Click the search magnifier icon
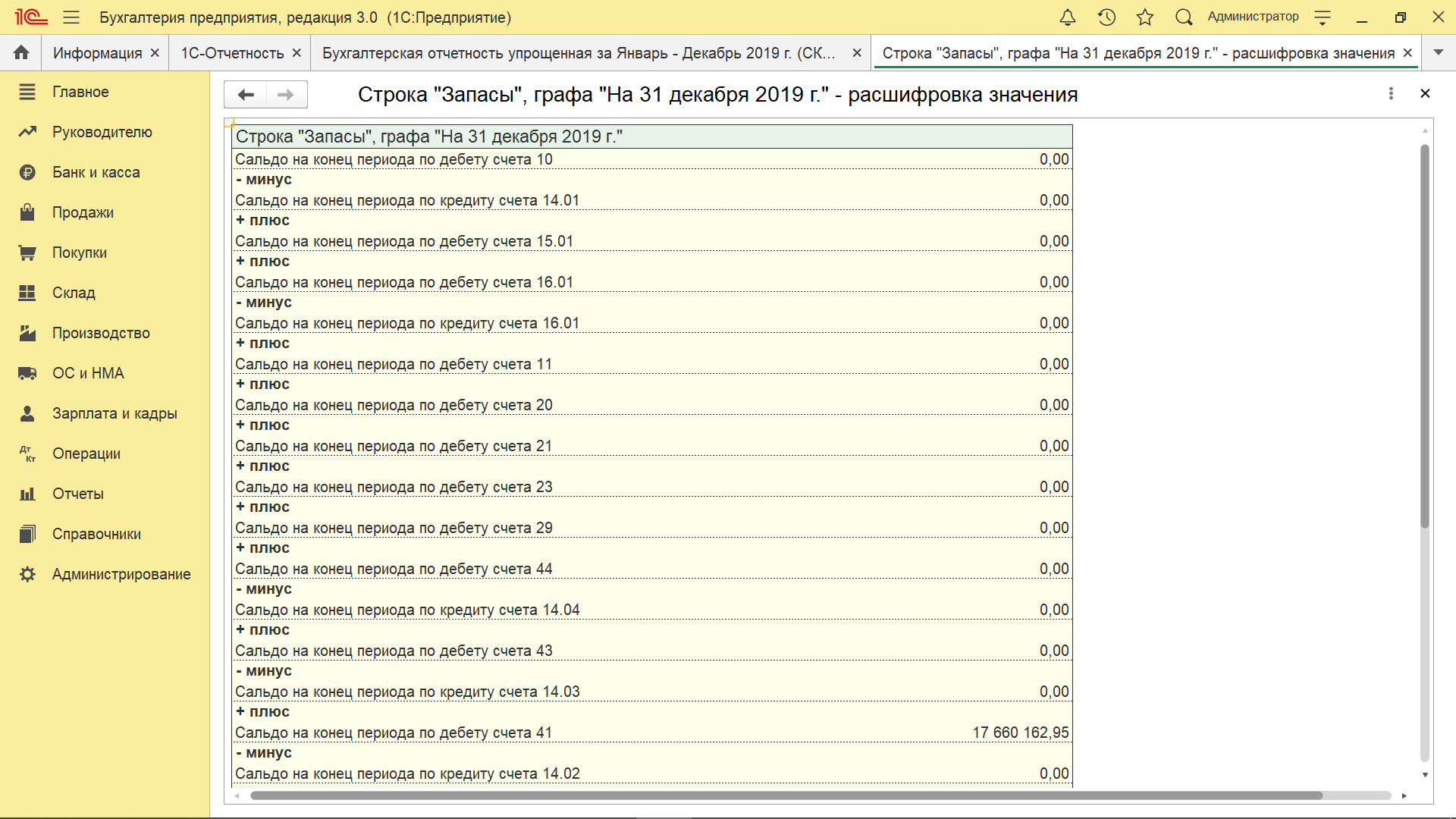Image resolution: width=1456 pixels, height=819 pixels. coord(1184,17)
